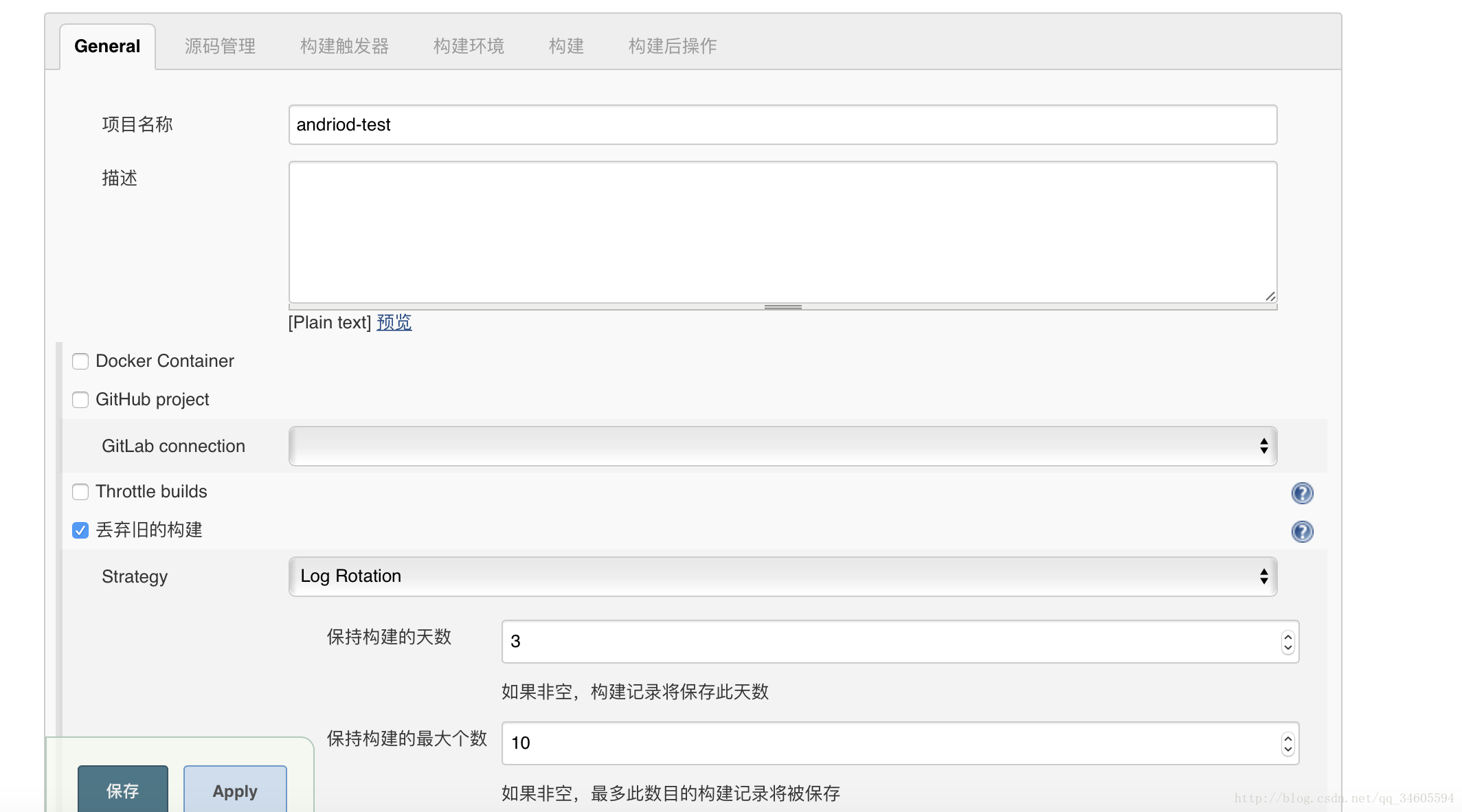1462x812 pixels.
Task: Focus the 保持构建的天数 field showing 3
Action: coord(900,642)
